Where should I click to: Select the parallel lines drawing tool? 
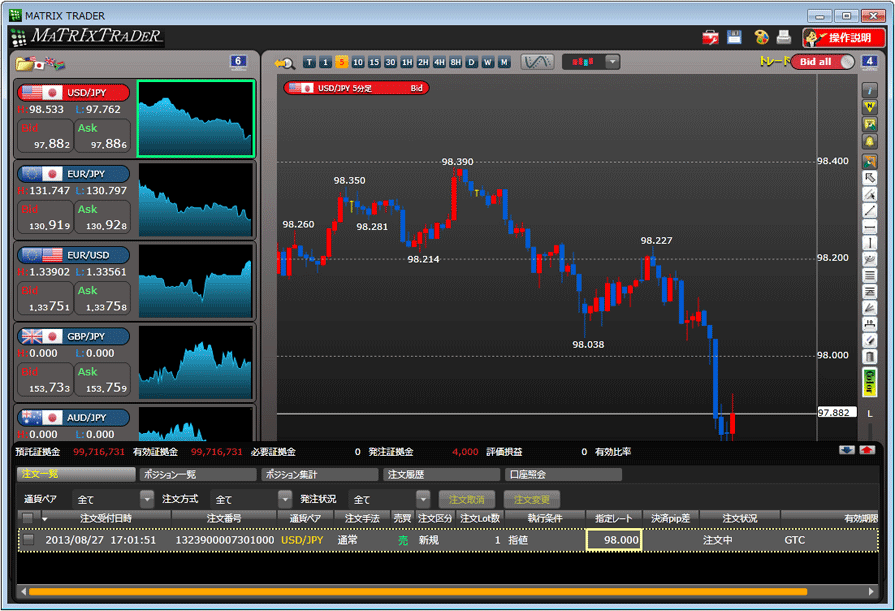(869, 276)
